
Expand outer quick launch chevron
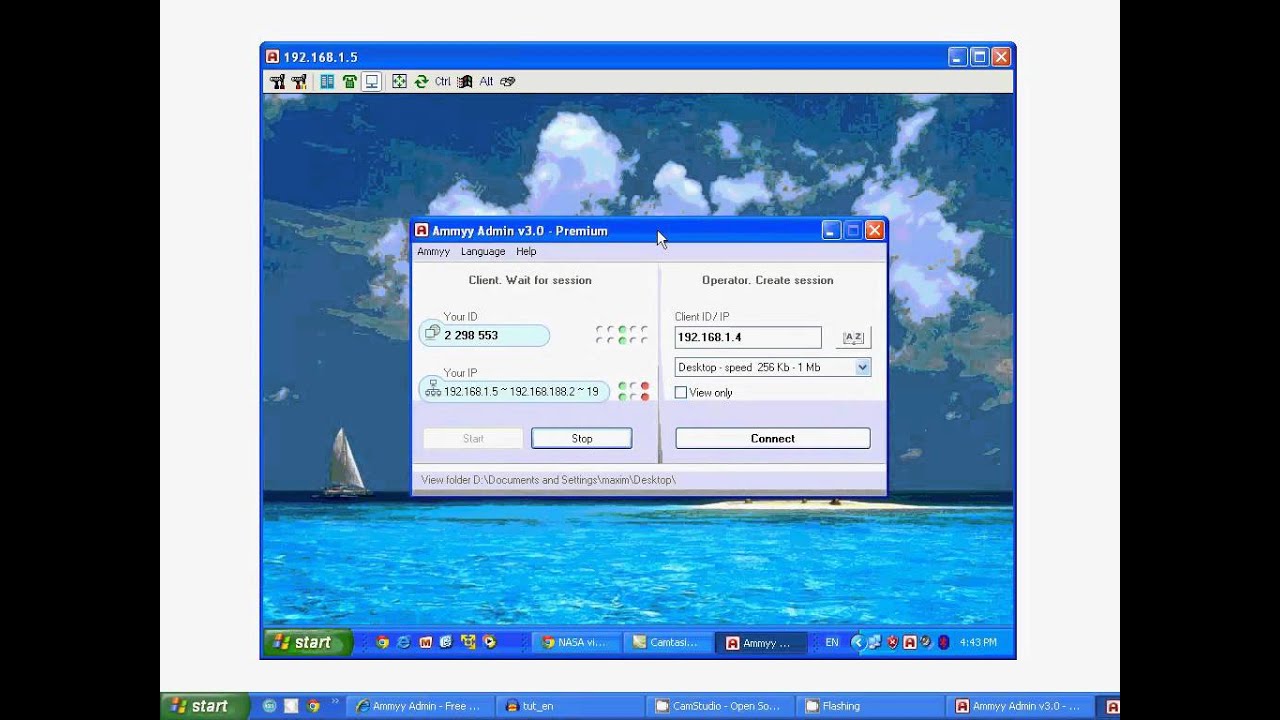pyautogui.click(x=335, y=702)
